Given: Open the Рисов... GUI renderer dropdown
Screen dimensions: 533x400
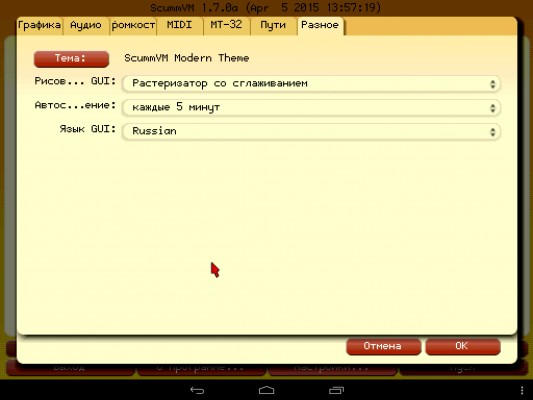Looking at the screenshot, I should pos(311,84).
